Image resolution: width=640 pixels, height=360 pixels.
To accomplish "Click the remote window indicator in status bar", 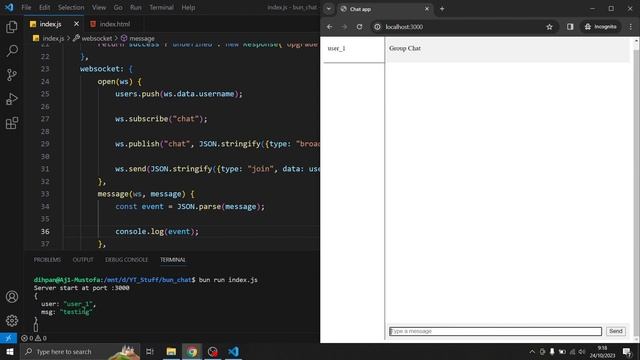I will [x=8, y=338].
